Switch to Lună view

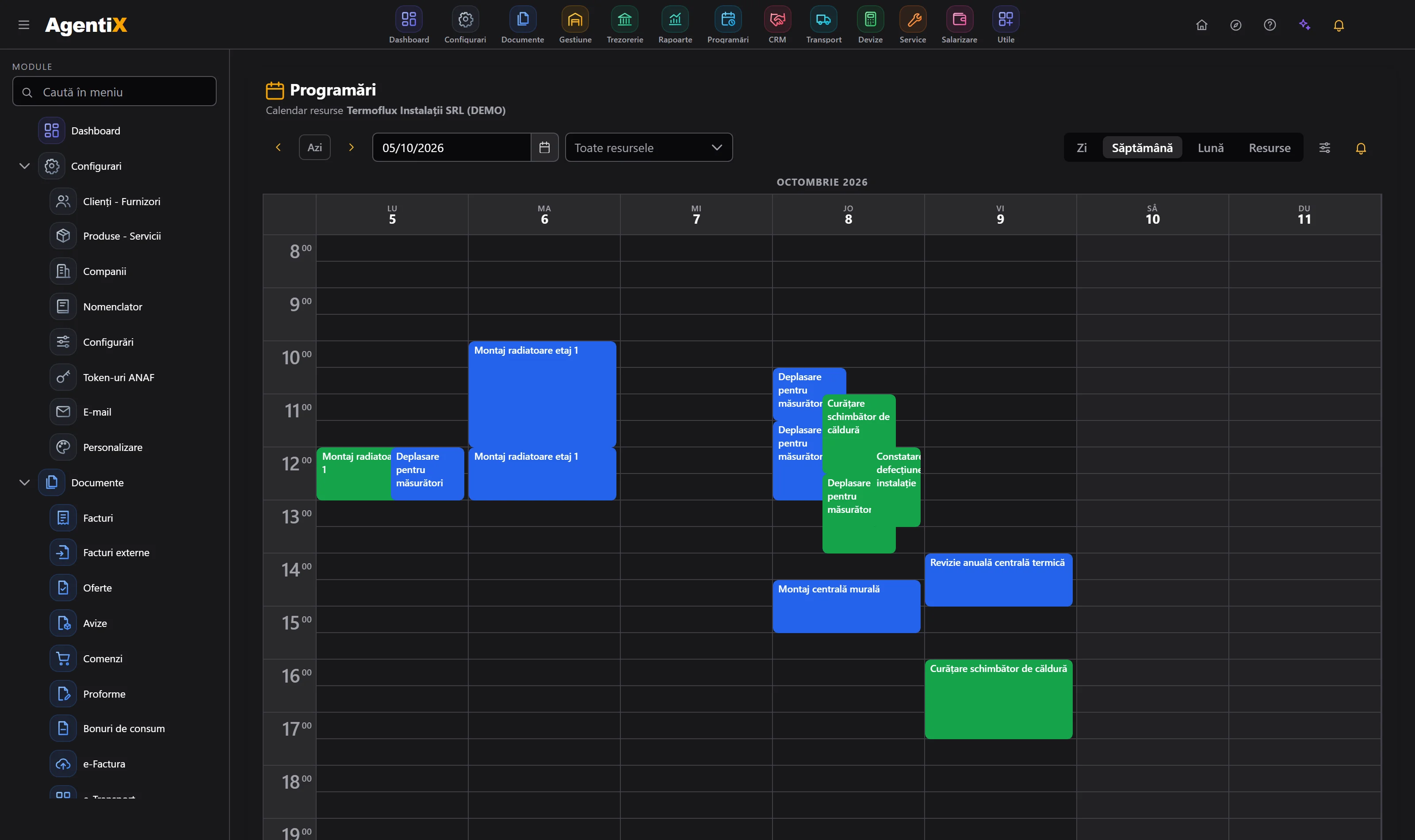tap(1211, 148)
